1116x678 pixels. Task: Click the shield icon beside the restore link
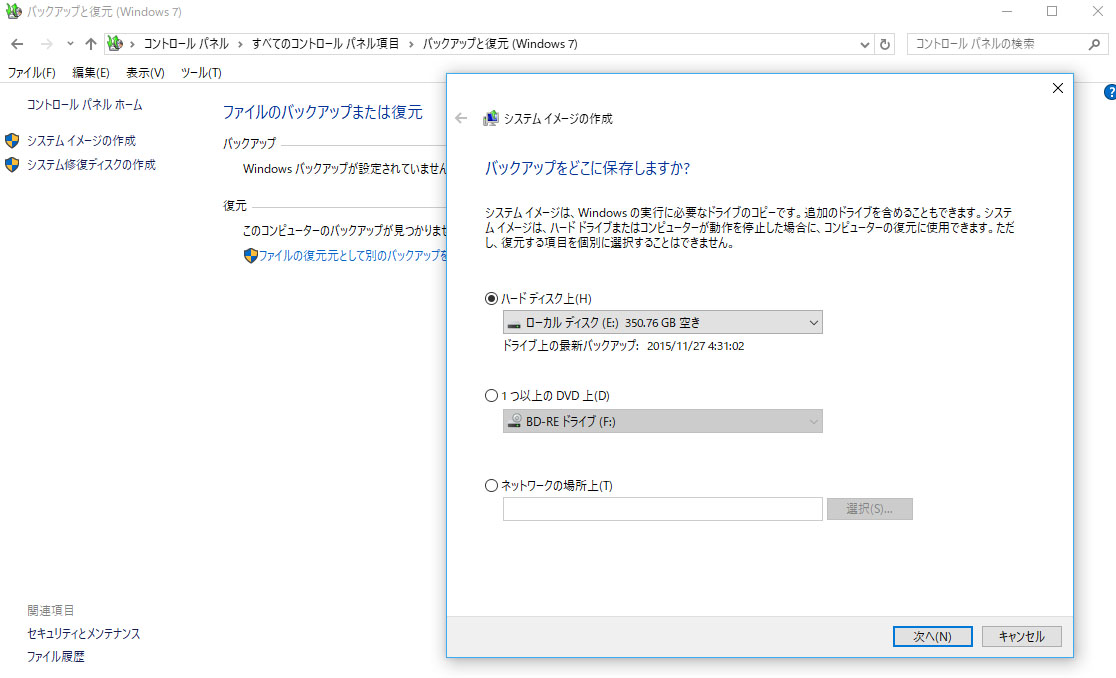tap(251, 255)
